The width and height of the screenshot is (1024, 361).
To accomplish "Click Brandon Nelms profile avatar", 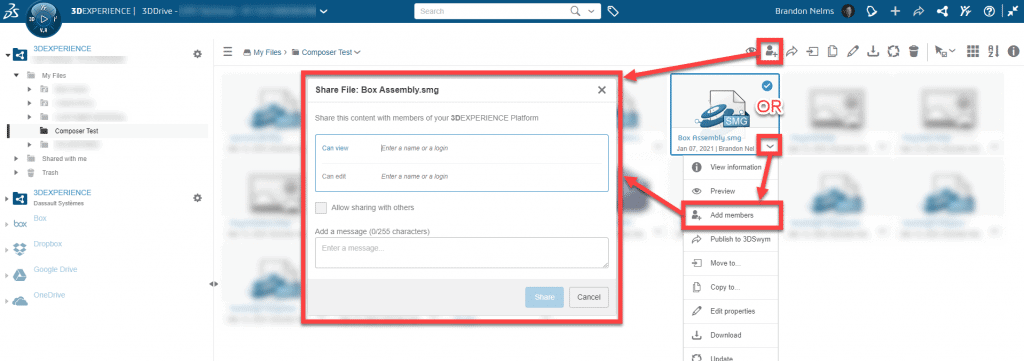I will coord(848,11).
